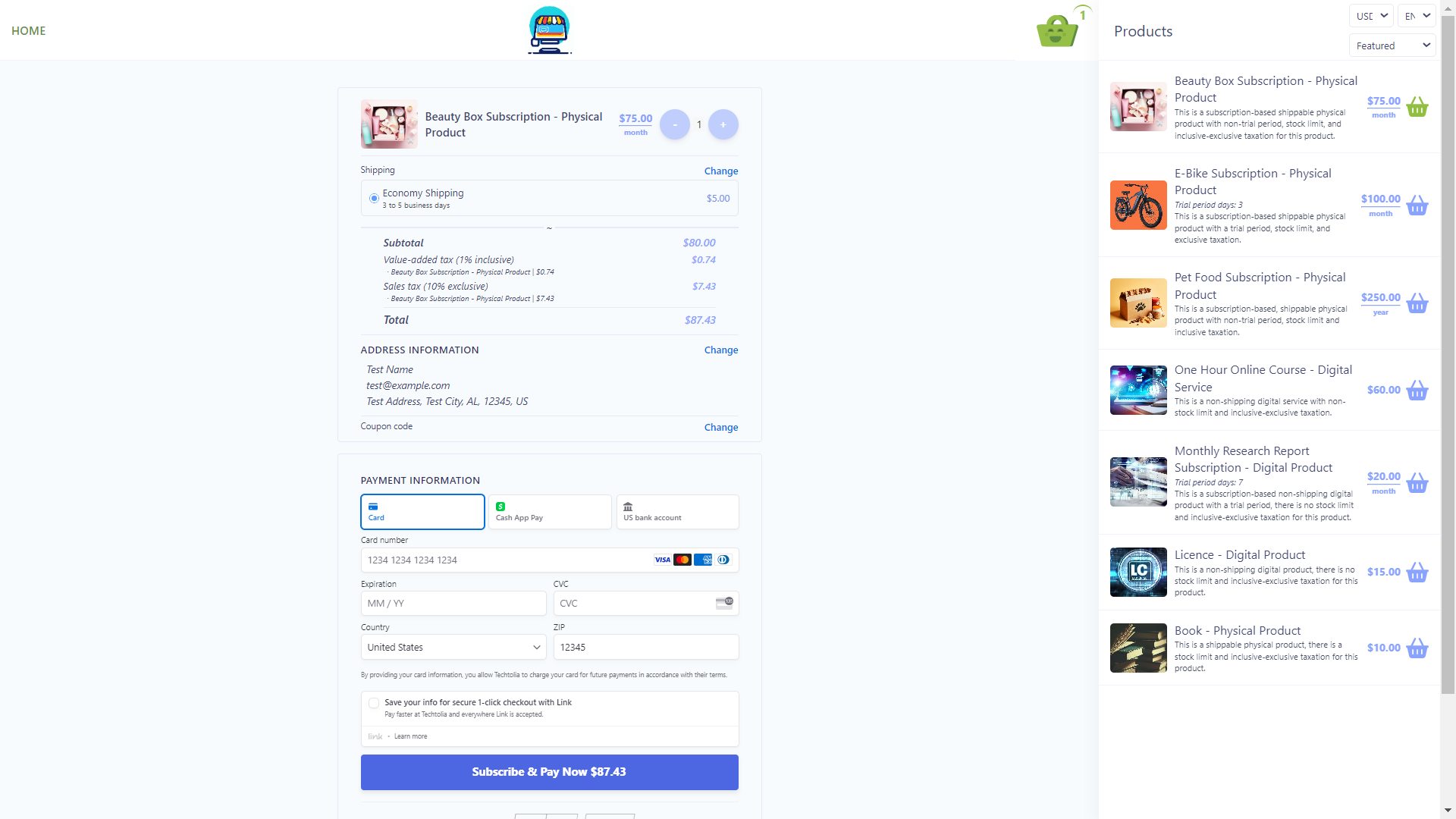Click Subscribe & Pay Now $87.43 button

tap(549, 772)
